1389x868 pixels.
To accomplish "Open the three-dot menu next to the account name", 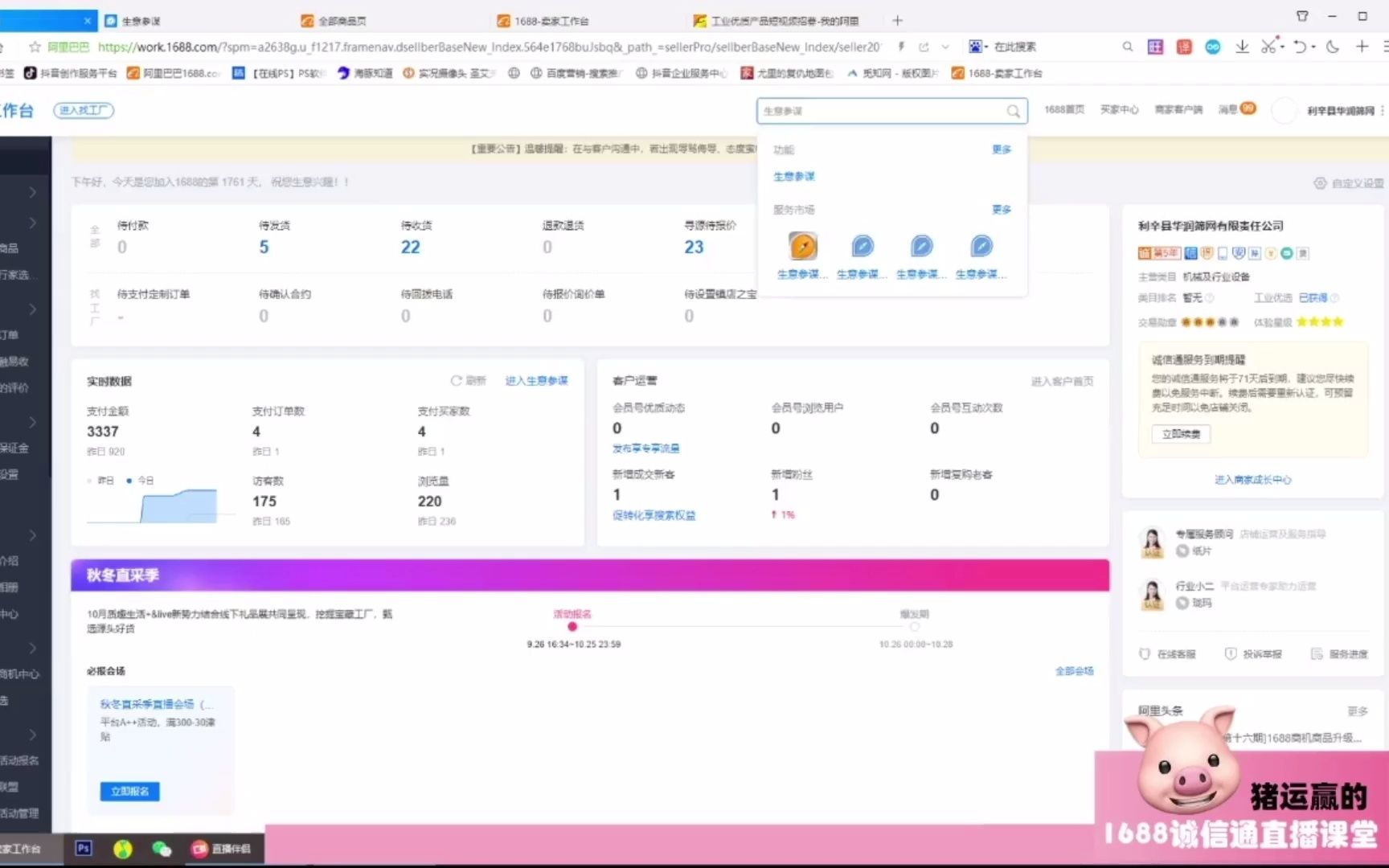I will [1382, 111].
